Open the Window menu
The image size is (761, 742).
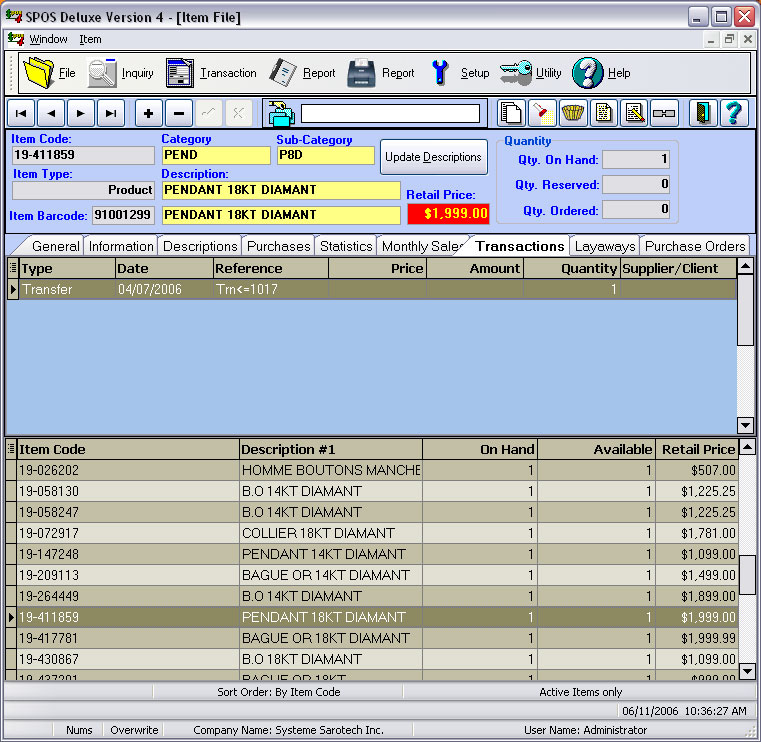pyautogui.click(x=48, y=39)
